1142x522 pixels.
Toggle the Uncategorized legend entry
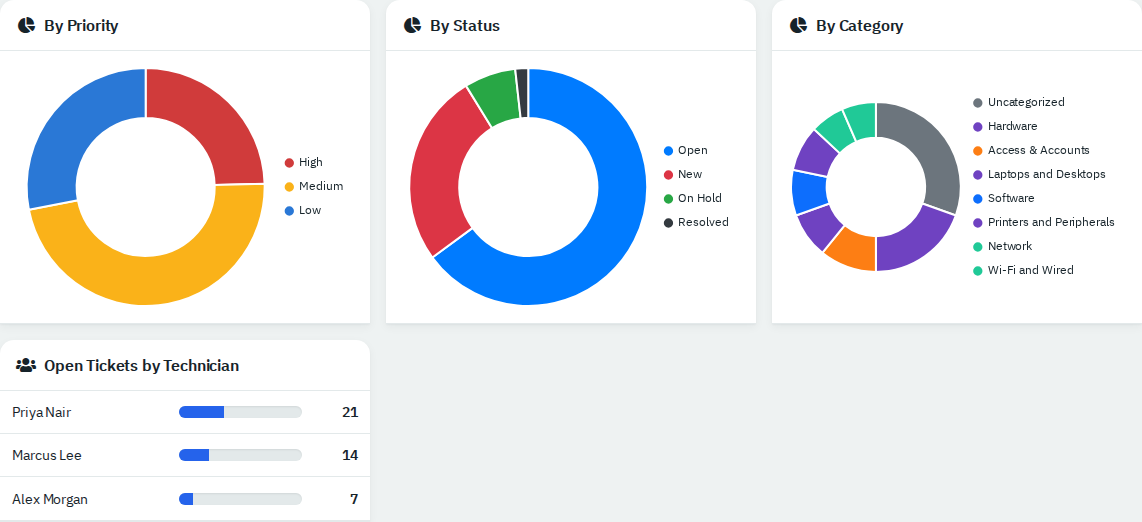(x=1019, y=102)
